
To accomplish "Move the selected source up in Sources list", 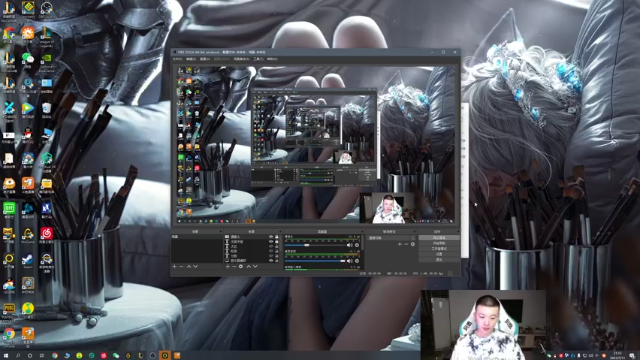I will coord(249,267).
